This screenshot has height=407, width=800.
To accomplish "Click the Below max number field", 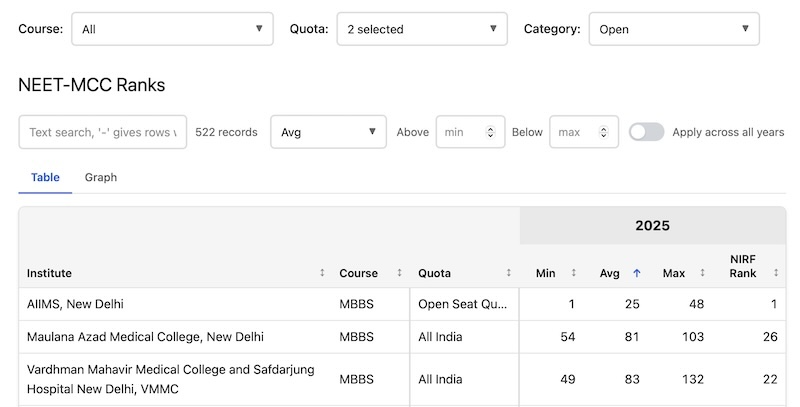I will tap(584, 132).
